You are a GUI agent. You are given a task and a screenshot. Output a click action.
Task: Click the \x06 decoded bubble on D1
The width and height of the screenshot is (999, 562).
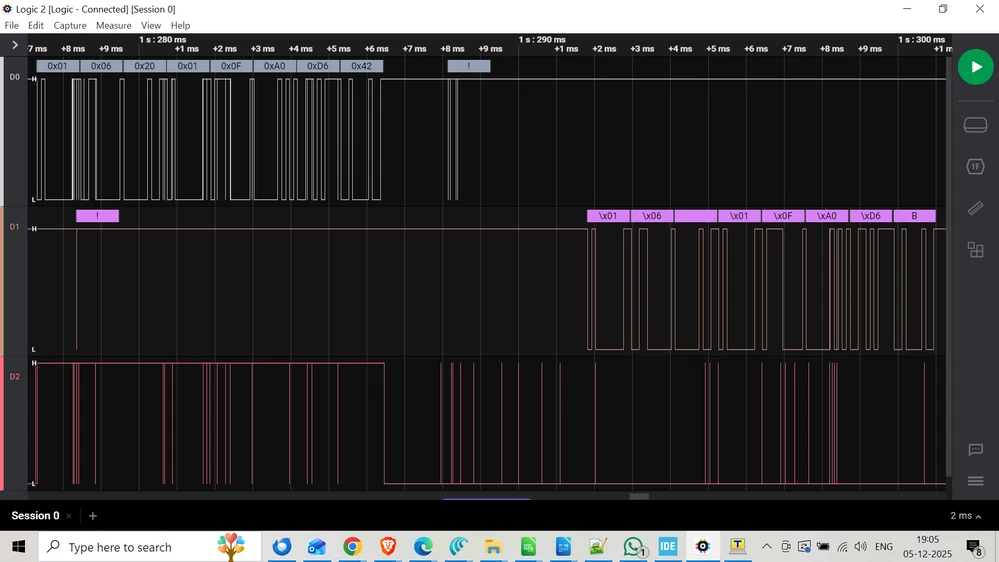652,216
